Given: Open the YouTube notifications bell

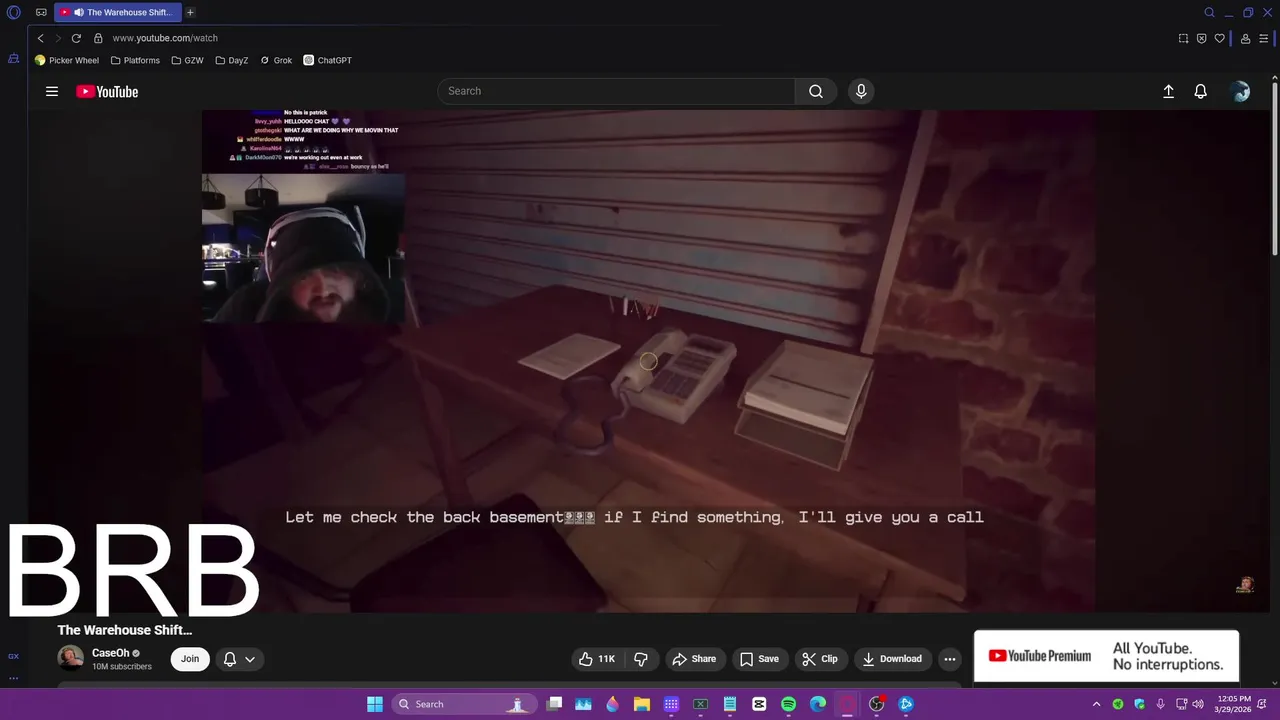Looking at the screenshot, I should pyautogui.click(x=1201, y=91).
